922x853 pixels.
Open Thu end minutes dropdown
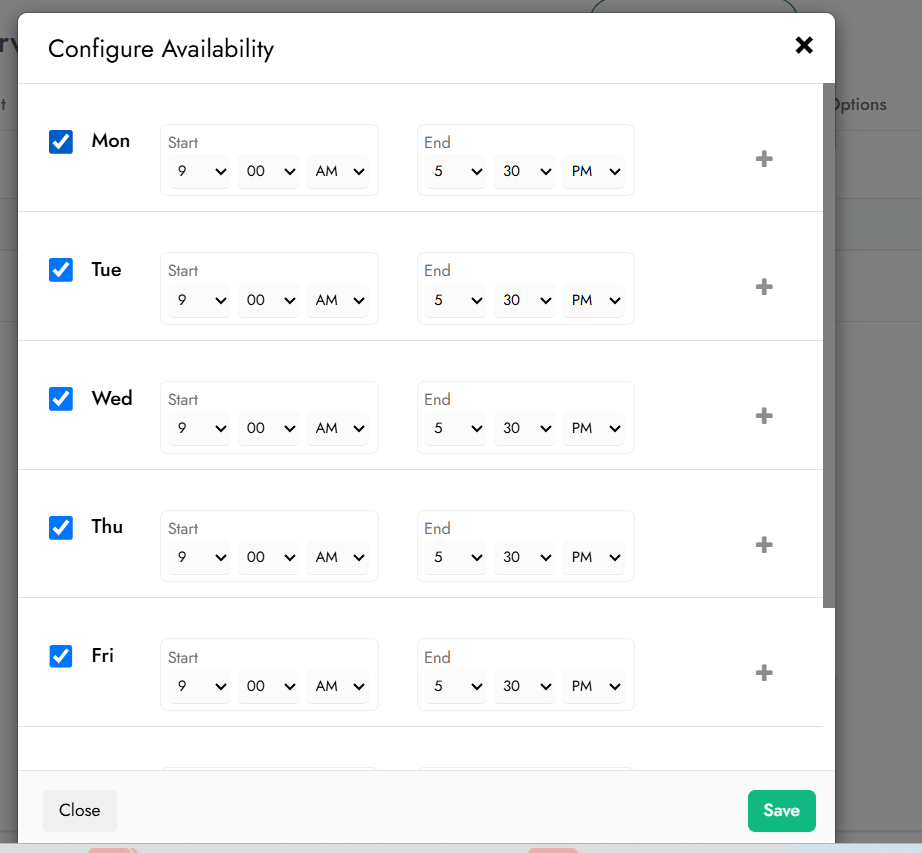pyautogui.click(x=525, y=557)
